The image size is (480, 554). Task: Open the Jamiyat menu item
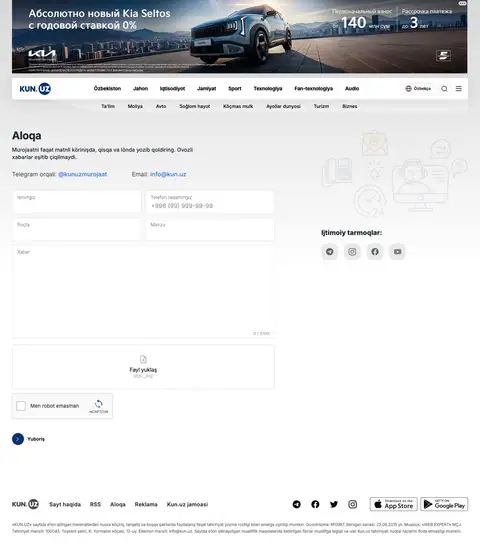point(207,88)
